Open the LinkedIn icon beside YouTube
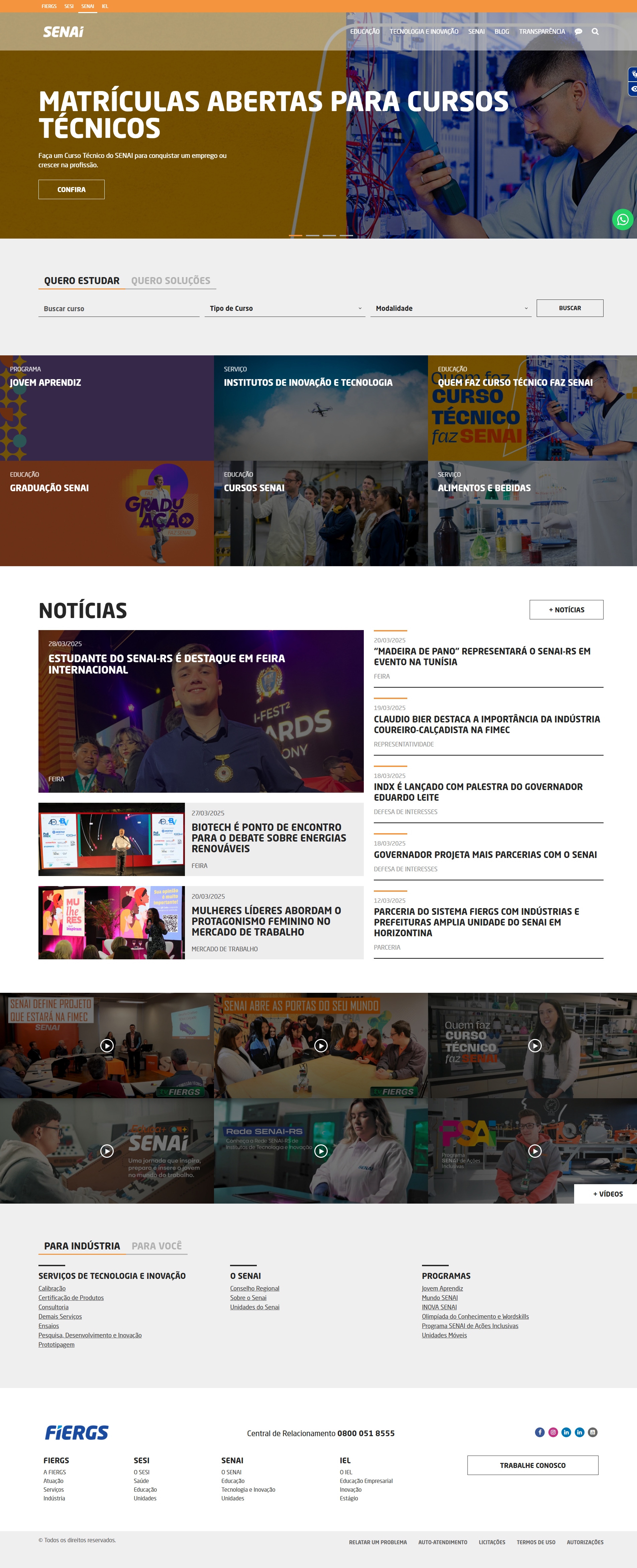Viewport: 637px width, 1568px height. [579, 1432]
